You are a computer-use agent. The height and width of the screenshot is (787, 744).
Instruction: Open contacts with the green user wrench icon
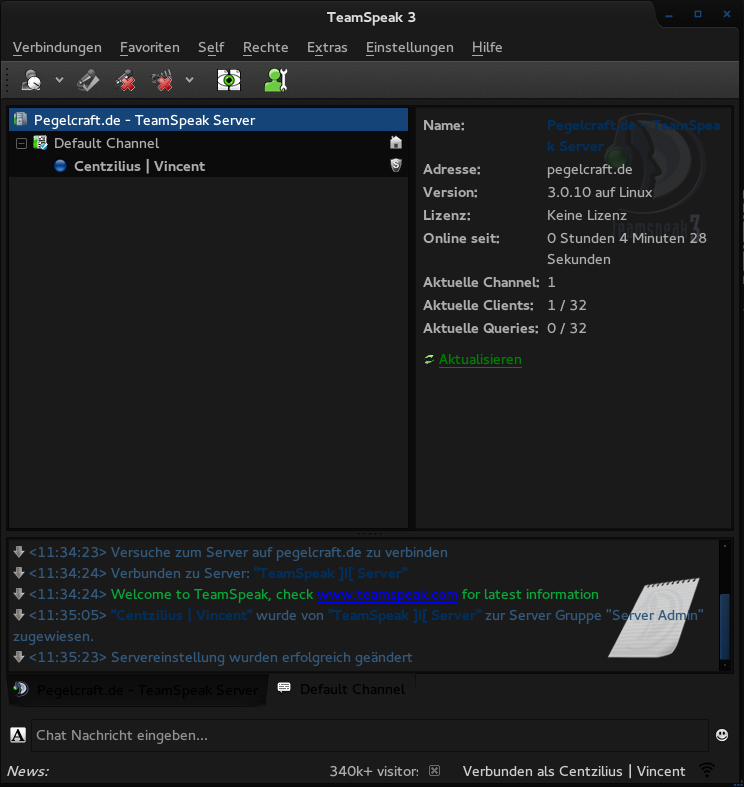click(276, 79)
